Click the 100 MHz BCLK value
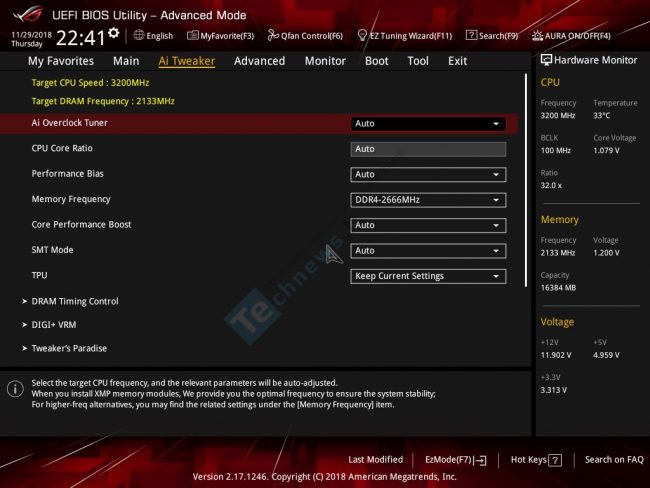 (555, 151)
